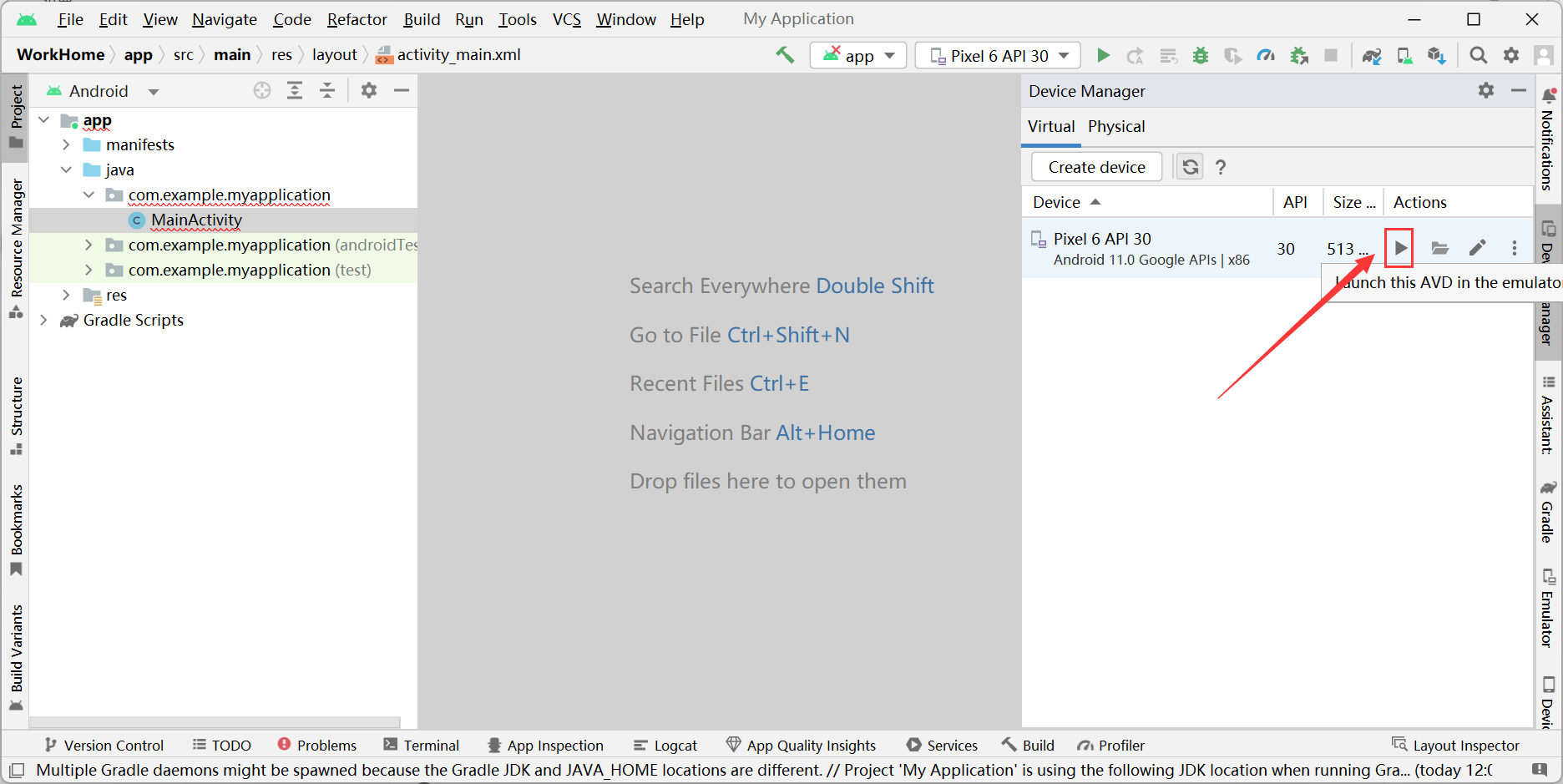Expand all in Project panel
The width and height of the screenshot is (1563, 784).
295,90
